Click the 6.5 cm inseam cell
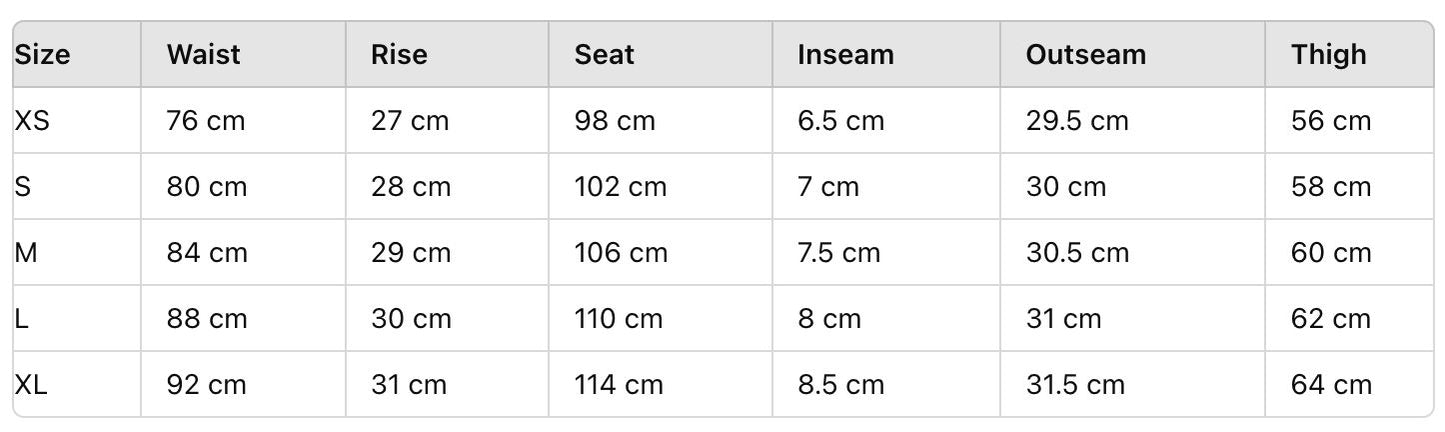Image resolution: width=1445 pixels, height=432 pixels. [x=841, y=121]
